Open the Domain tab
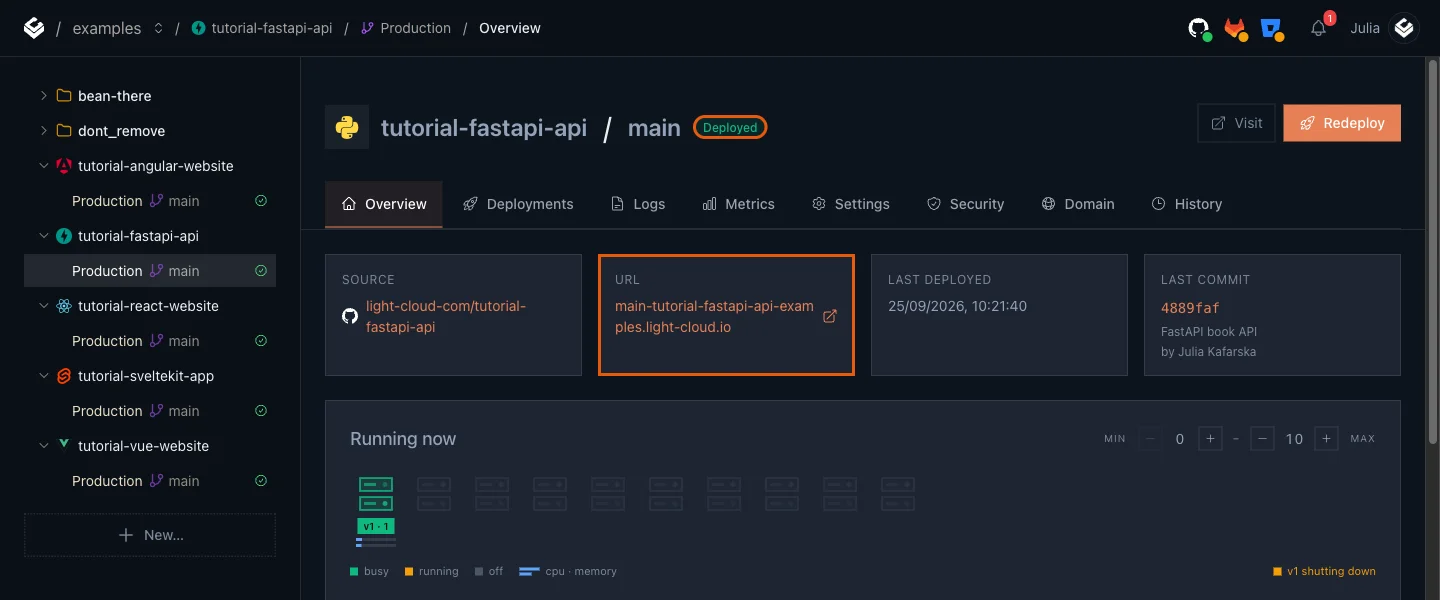This screenshot has height=600, width=1440. [1078, 204]
